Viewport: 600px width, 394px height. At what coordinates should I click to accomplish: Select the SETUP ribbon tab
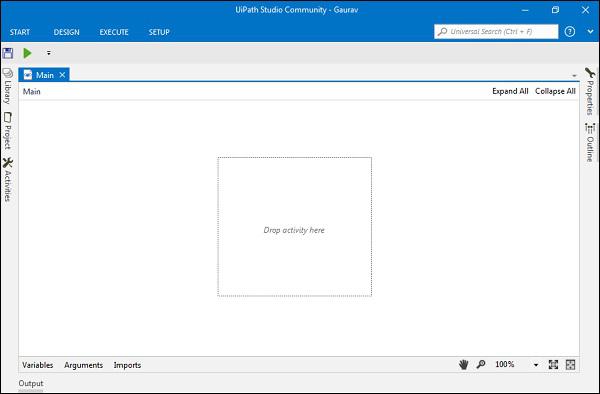point(159,32)
